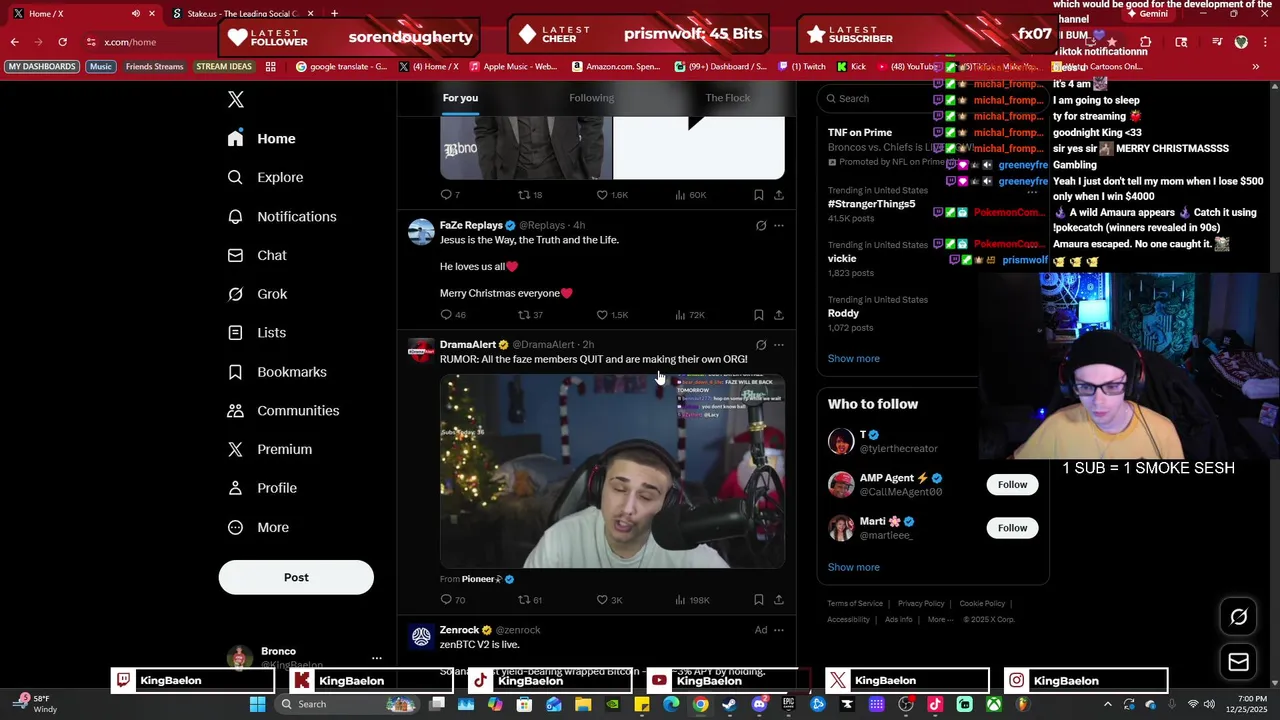Open the Home page in sidebar
Viewport: 1280px width, 720px height.
262,139
